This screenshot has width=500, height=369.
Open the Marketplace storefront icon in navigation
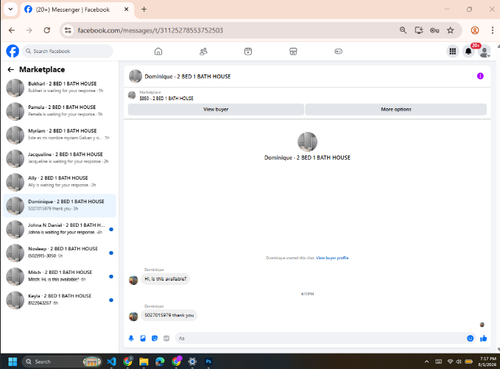click(x=293, y=51)
